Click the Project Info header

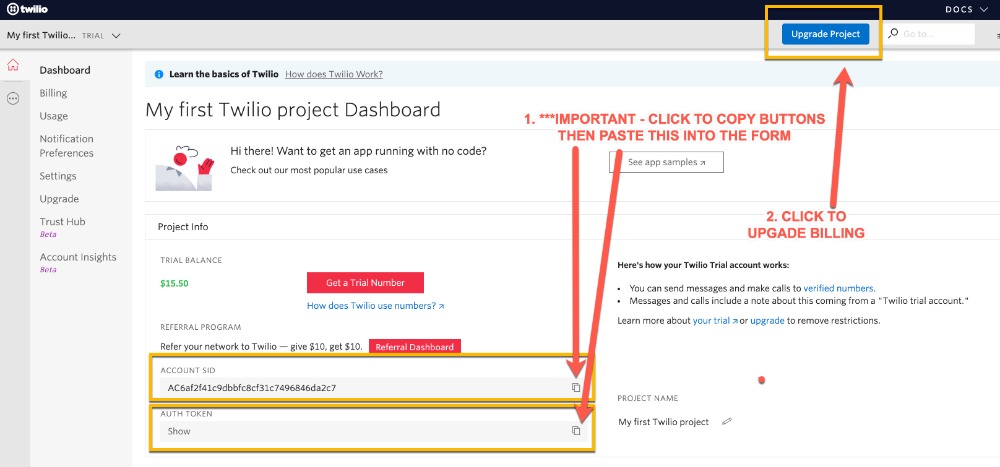[182, 226]
